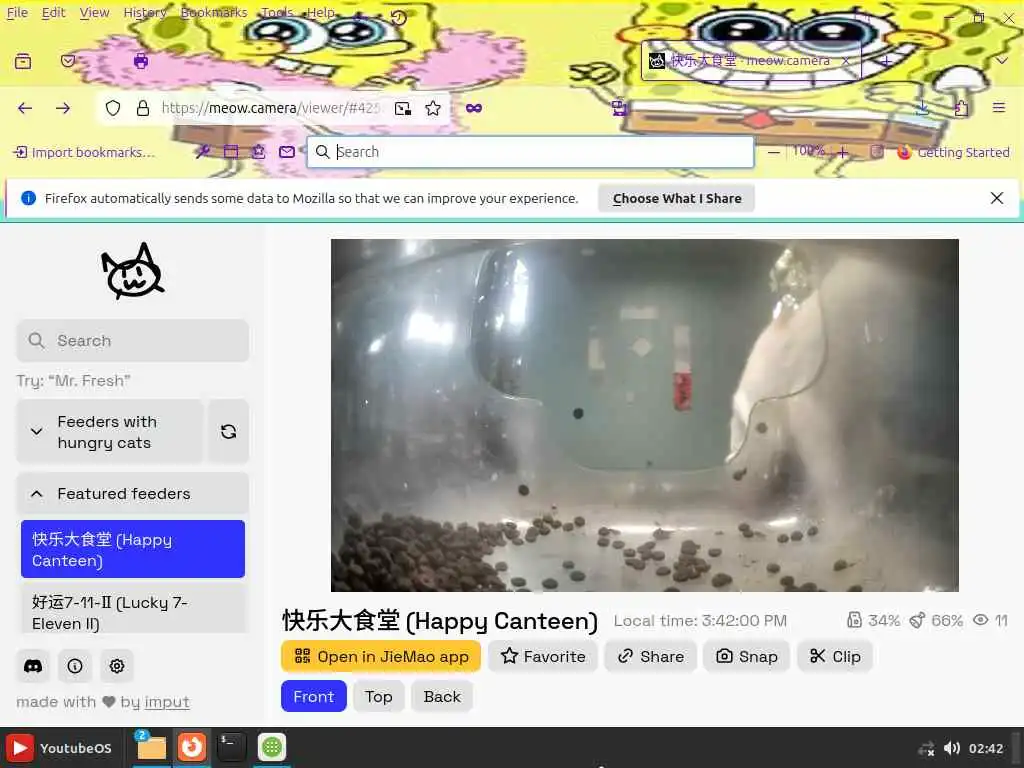Image resolution: width=1024 pixels, height=768 pixels.
Task: Click the volume speaker tray icon
Action: click(x=952, y=748)
